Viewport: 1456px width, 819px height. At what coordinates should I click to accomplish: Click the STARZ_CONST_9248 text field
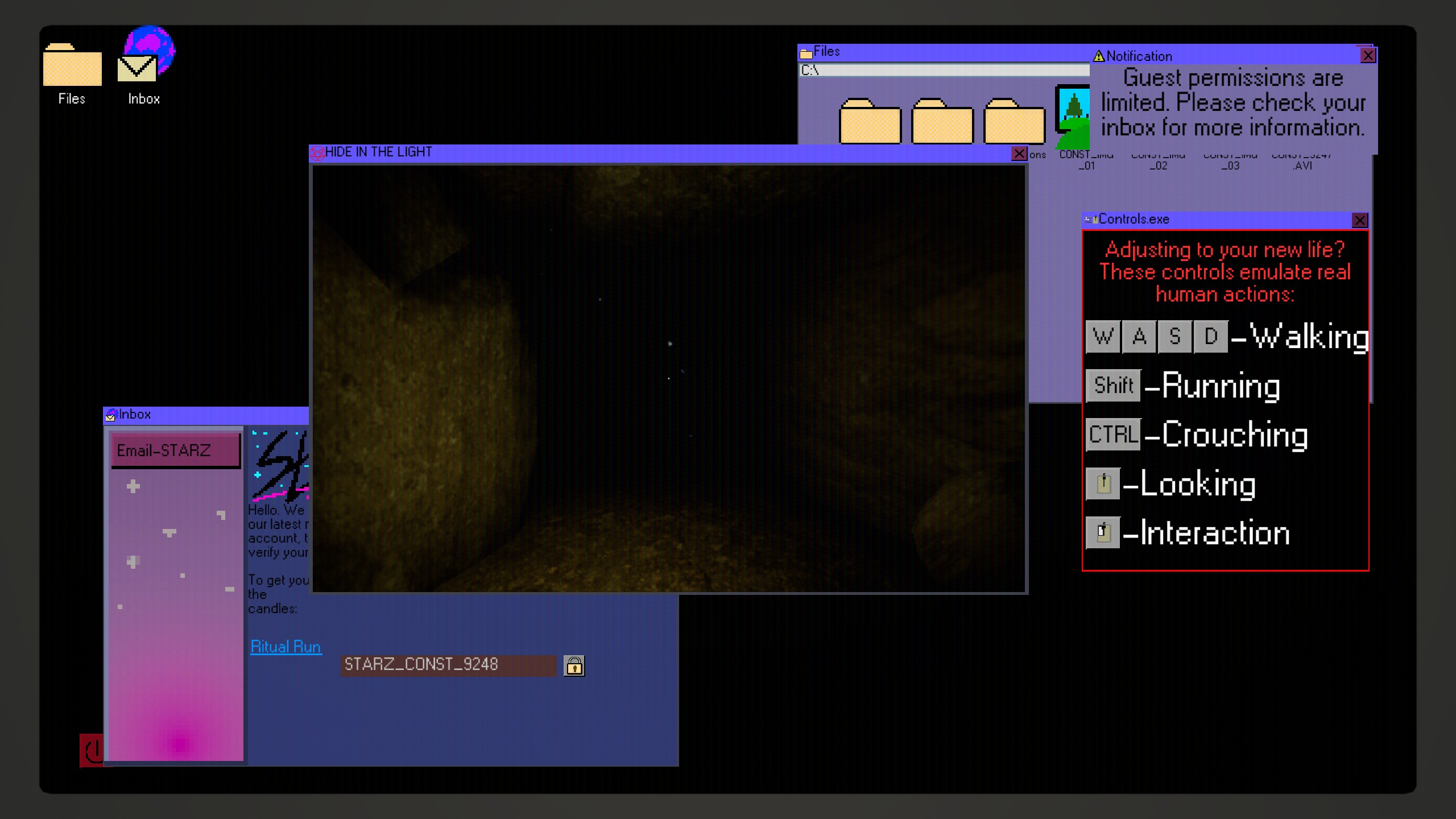tap(448, 665)
